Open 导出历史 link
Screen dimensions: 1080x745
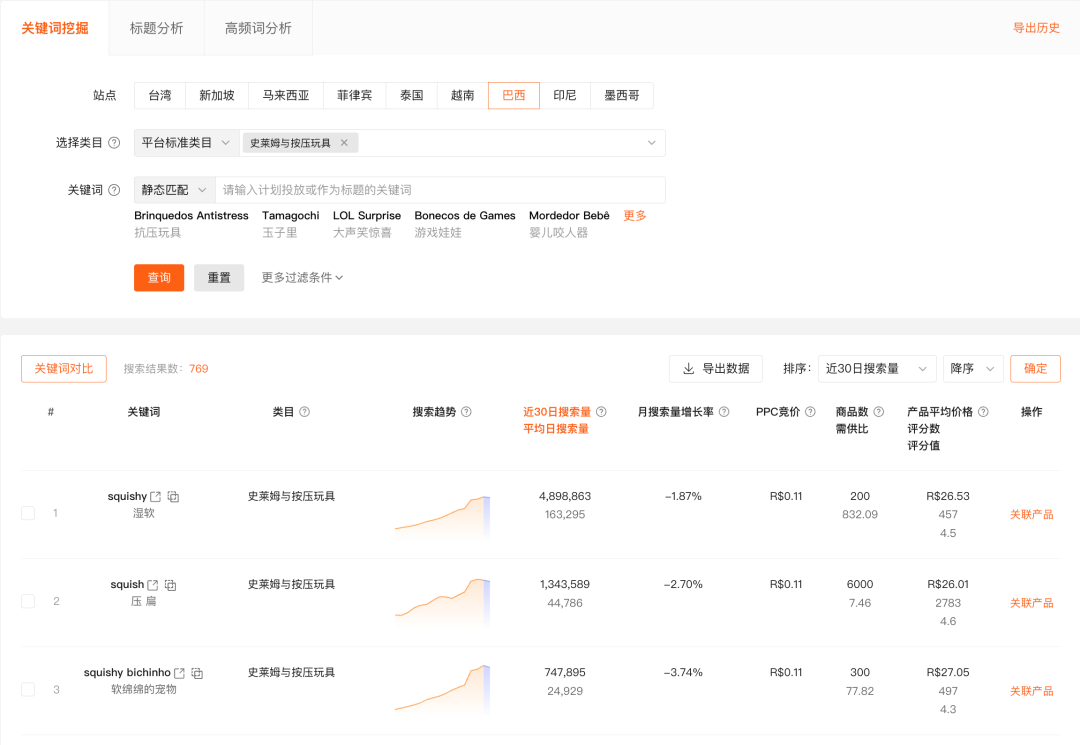pos(1036,28)
